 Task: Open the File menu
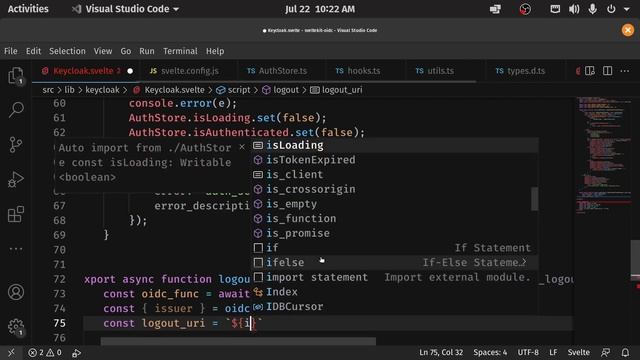[x=11, y=51]
